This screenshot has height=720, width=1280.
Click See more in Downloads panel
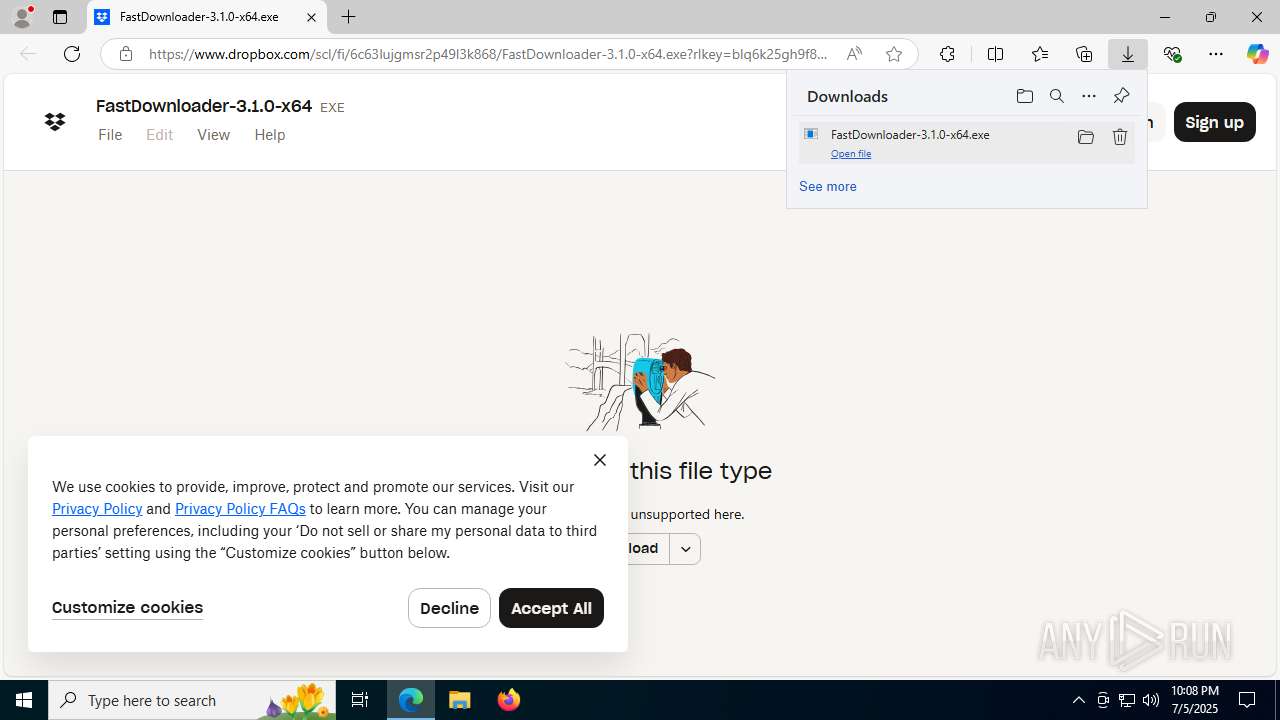828,186
